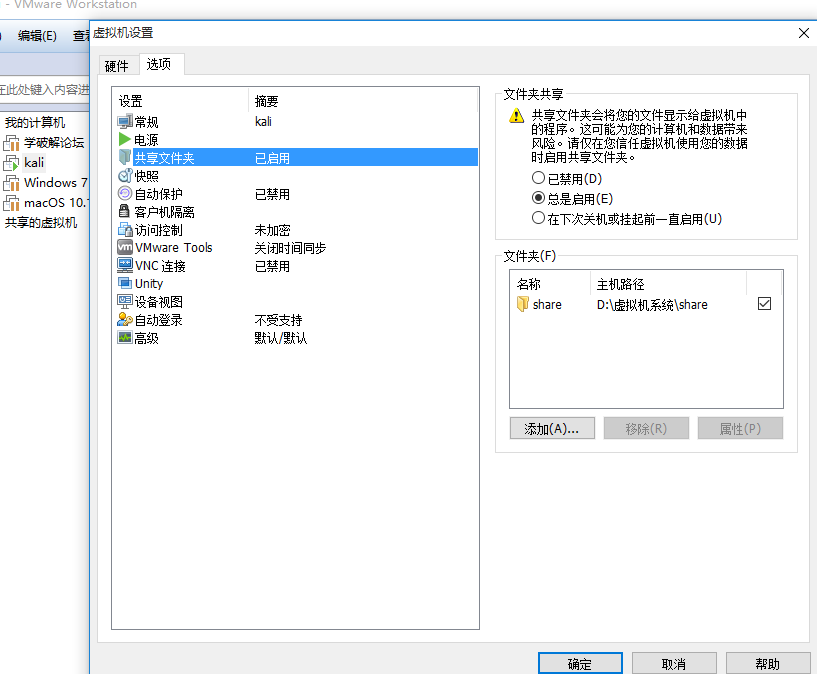
Task: Click the 已启用 summary in highlighted row
Action: coord(272,158)
